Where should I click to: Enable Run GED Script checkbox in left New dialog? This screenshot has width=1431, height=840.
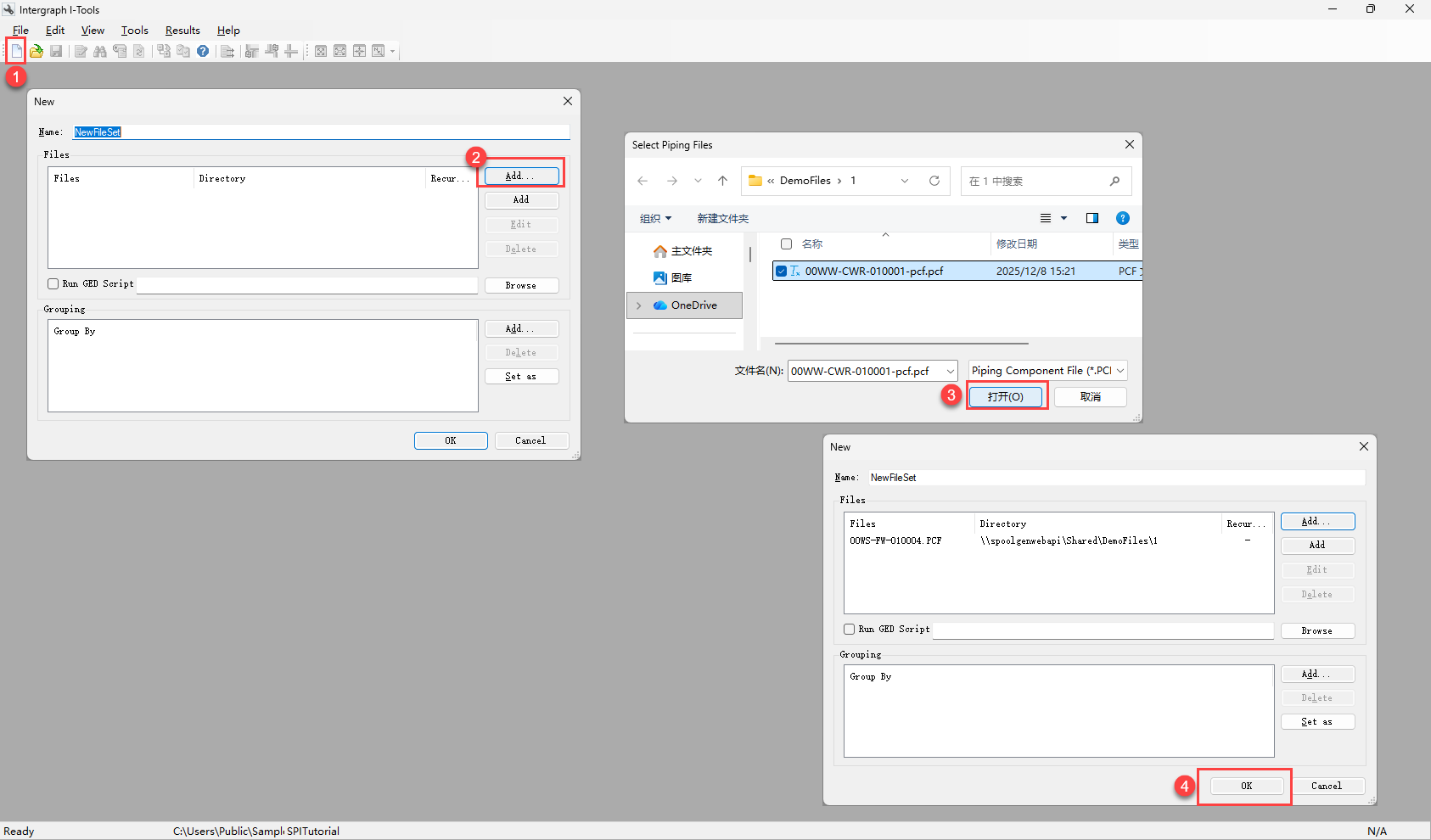[x=53, y=284]
